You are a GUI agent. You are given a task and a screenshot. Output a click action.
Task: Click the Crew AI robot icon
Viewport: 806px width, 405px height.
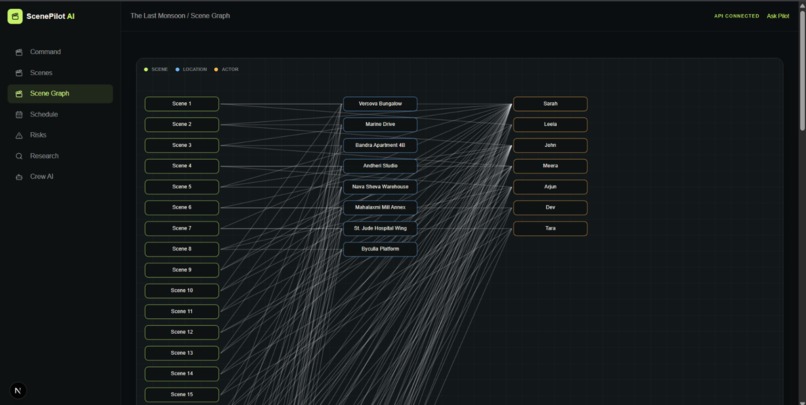pyautogui.click(x=19, y=177)
